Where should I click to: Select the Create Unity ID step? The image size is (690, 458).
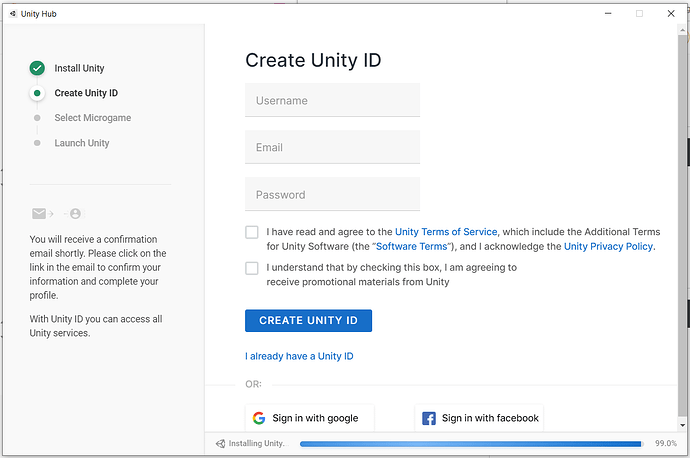[x=86, y=93]
